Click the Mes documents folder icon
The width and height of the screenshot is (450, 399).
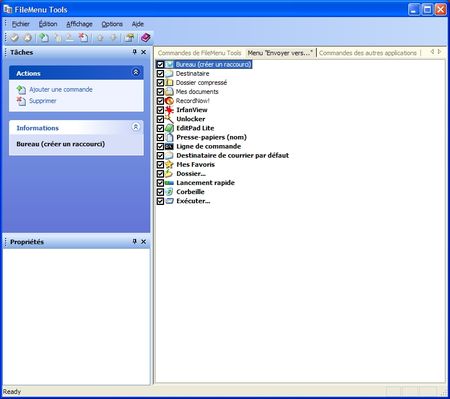tap(169, 92)
